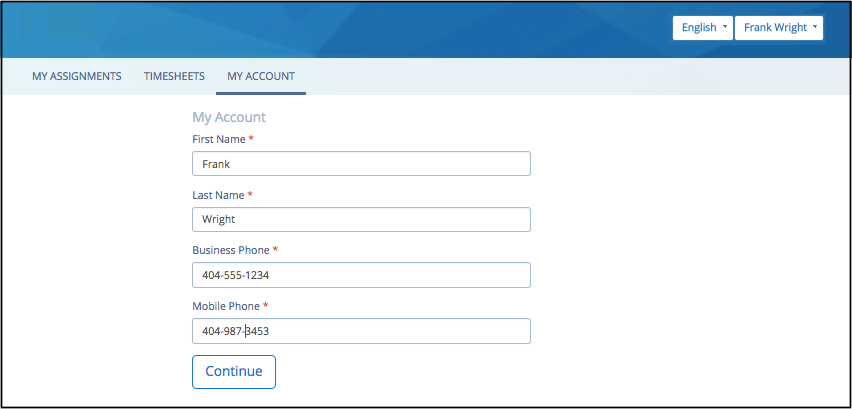852x409 pixels.
Task: Click the Continue button
Action: 234,372
